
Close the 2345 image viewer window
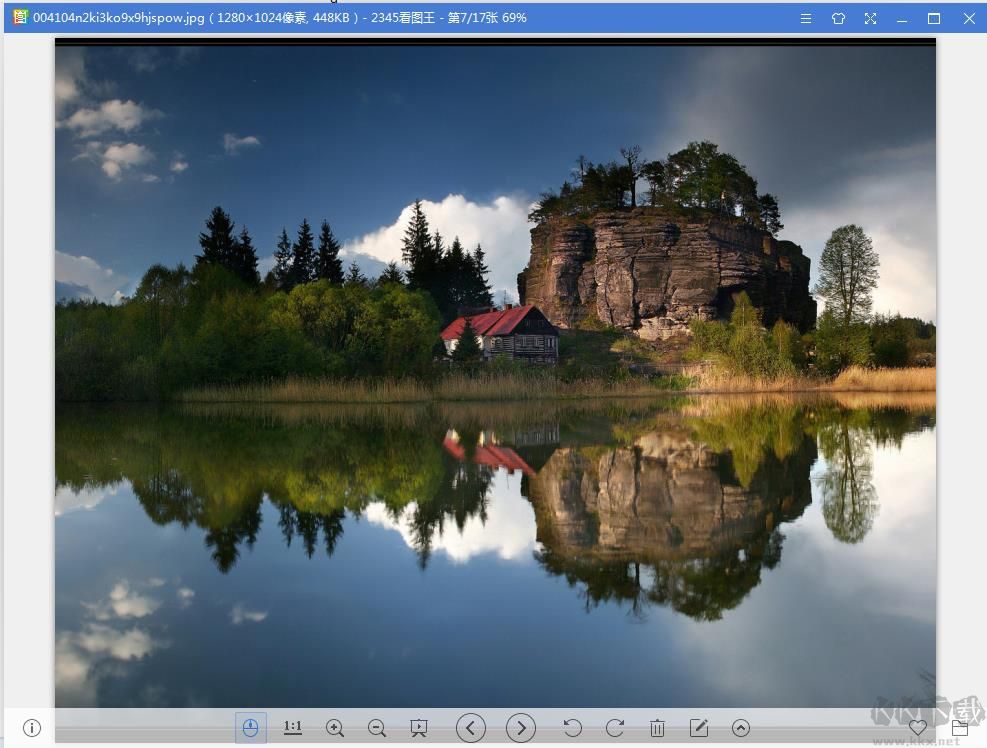[969, 18]
